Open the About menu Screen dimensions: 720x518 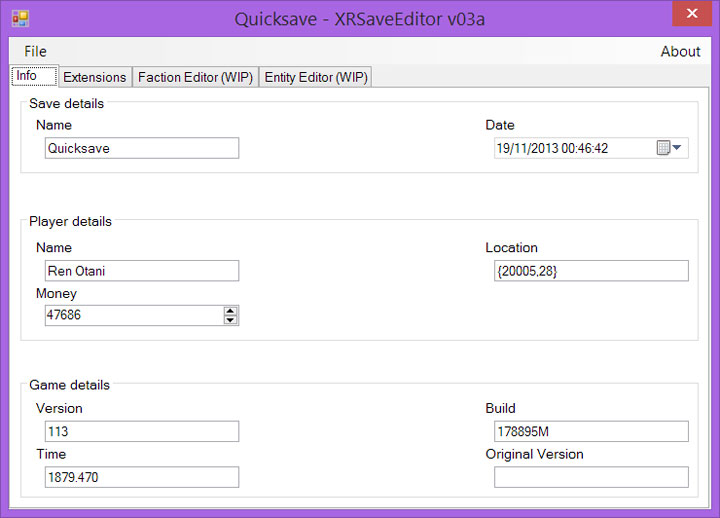680,51
